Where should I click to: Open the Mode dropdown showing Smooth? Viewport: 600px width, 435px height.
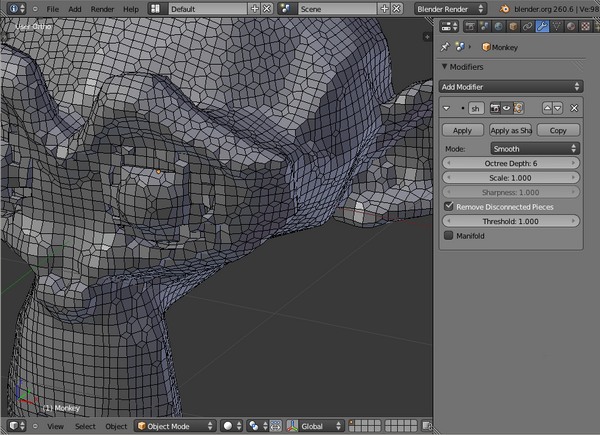(x=535, y=148)
